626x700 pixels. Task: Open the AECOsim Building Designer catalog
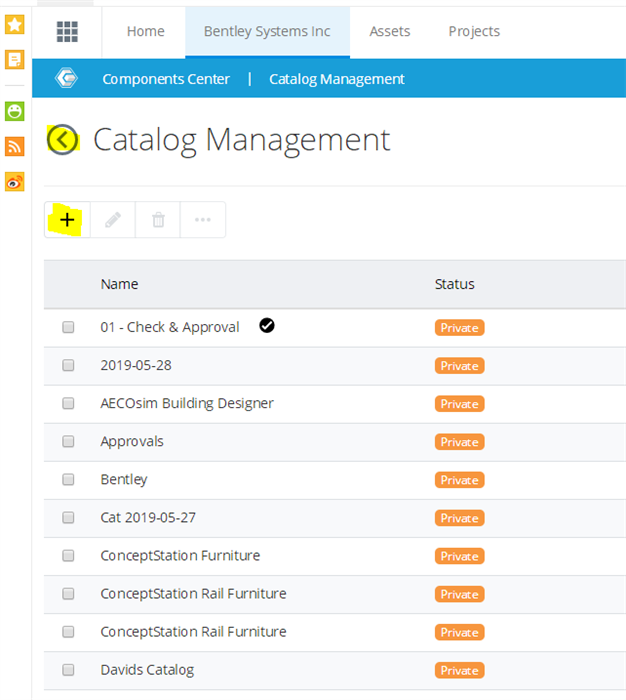(187, 404)
